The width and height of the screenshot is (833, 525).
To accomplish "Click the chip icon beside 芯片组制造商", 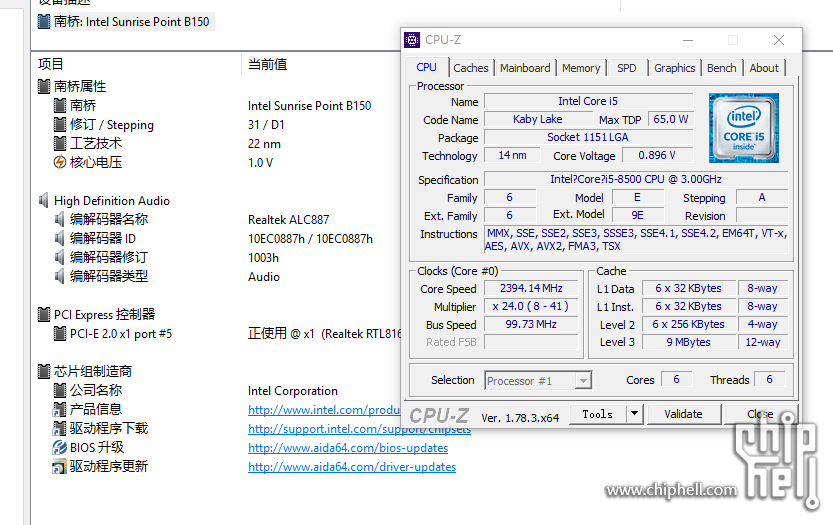I will [x=44, y=371].
